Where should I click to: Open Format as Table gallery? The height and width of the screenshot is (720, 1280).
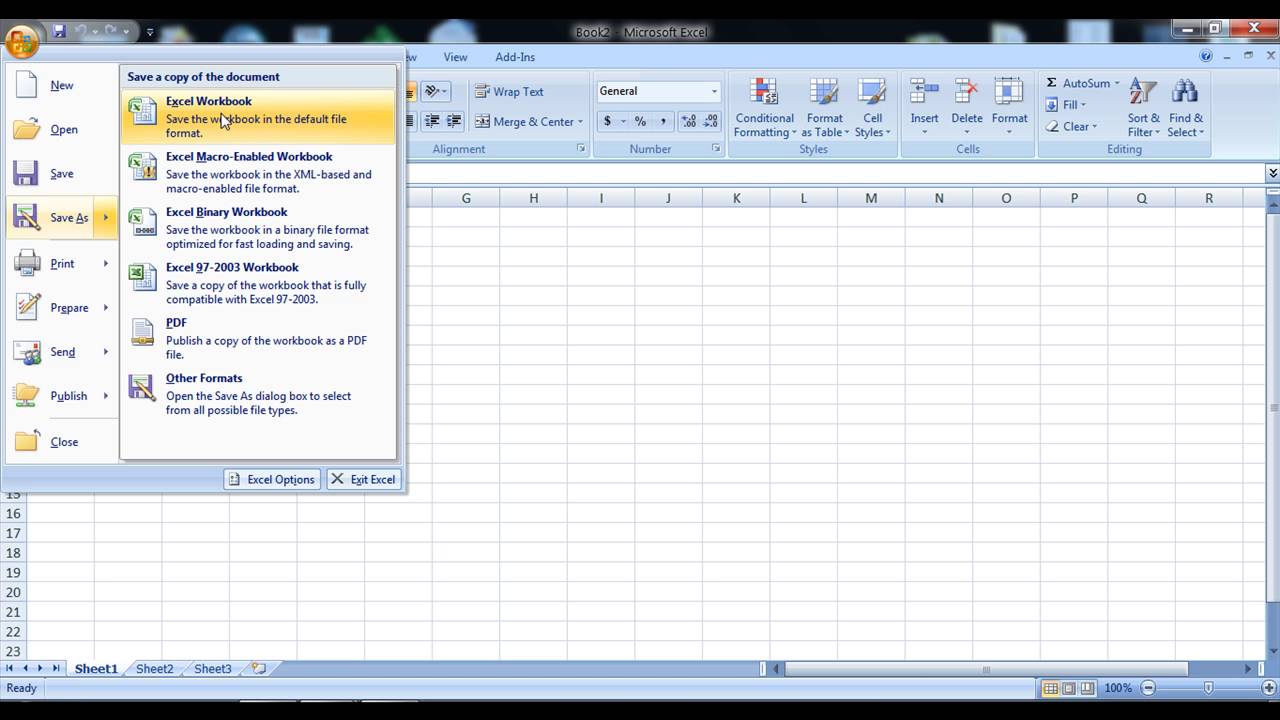point(825,108)
